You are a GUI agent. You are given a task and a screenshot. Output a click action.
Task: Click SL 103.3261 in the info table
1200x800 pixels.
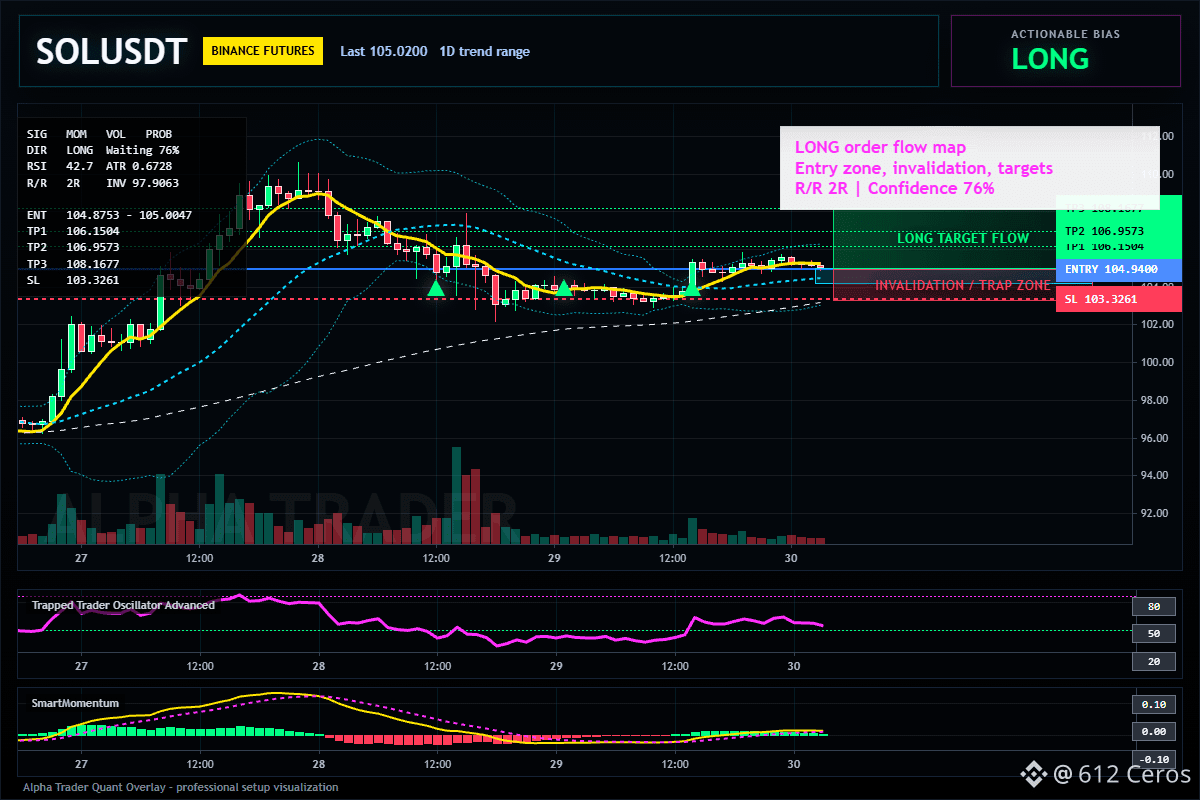[73, 280]
